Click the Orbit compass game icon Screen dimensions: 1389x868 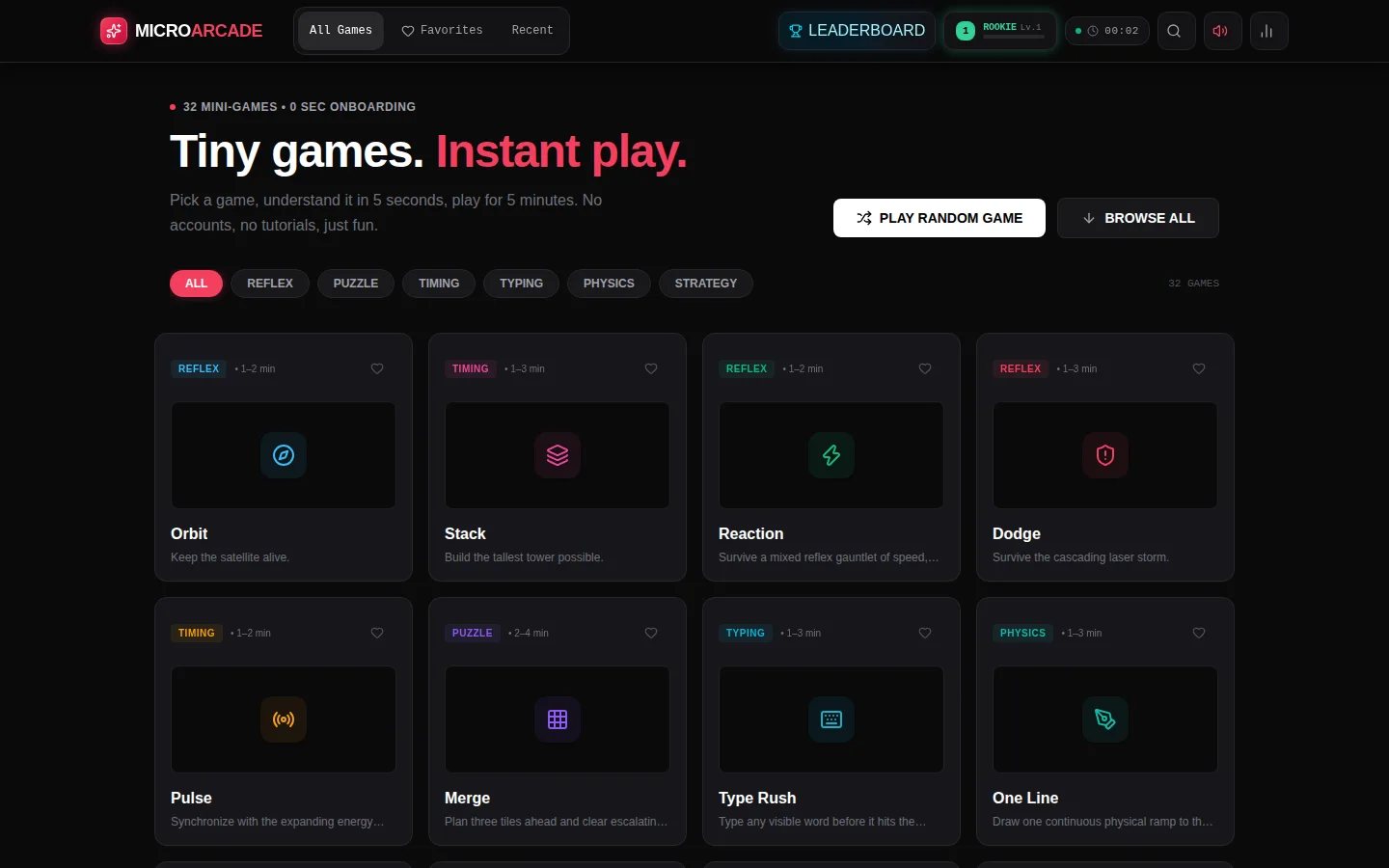click(x=284, y=455)
